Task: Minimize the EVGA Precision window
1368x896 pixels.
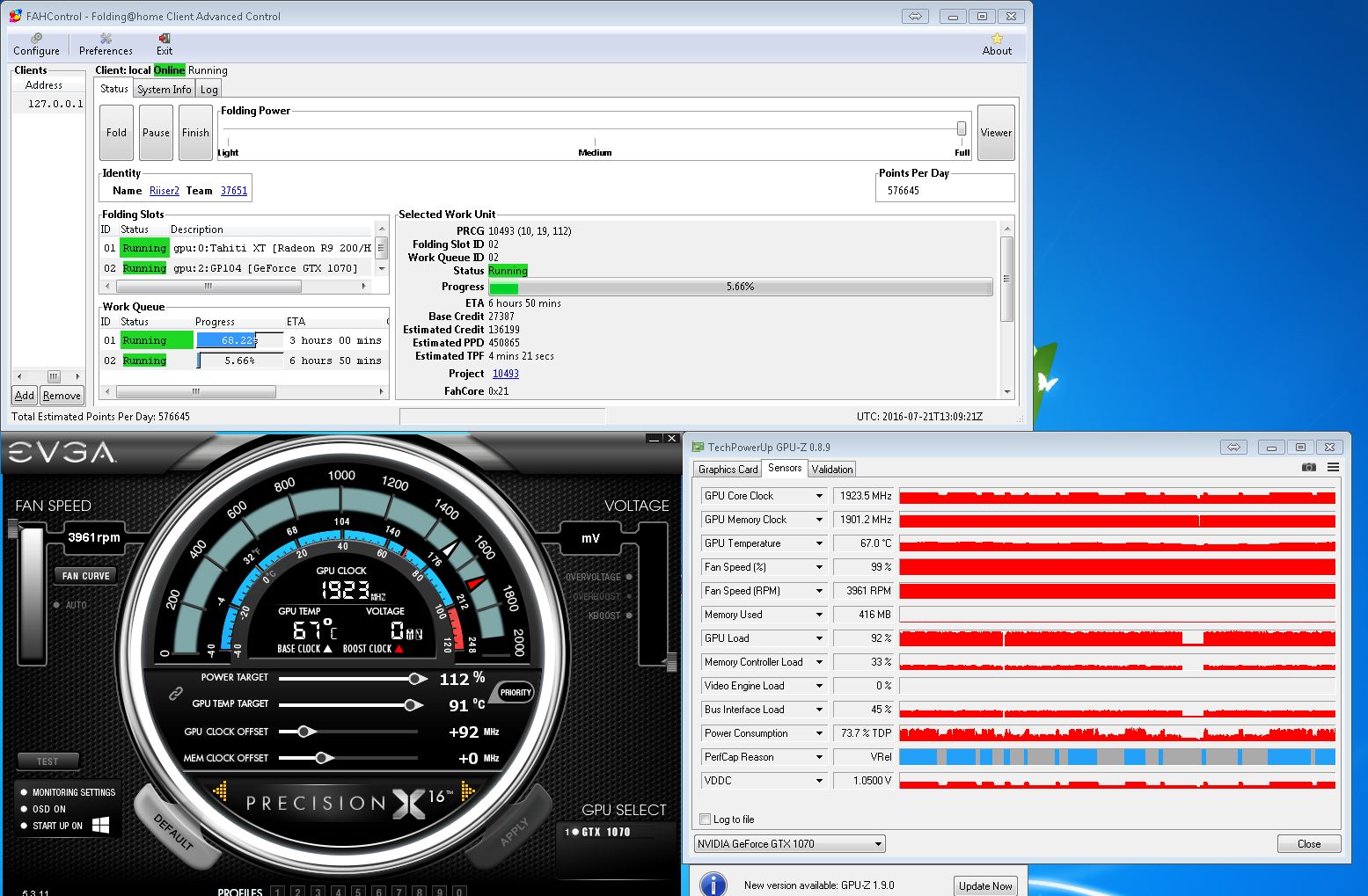Action: pos(654,438)
